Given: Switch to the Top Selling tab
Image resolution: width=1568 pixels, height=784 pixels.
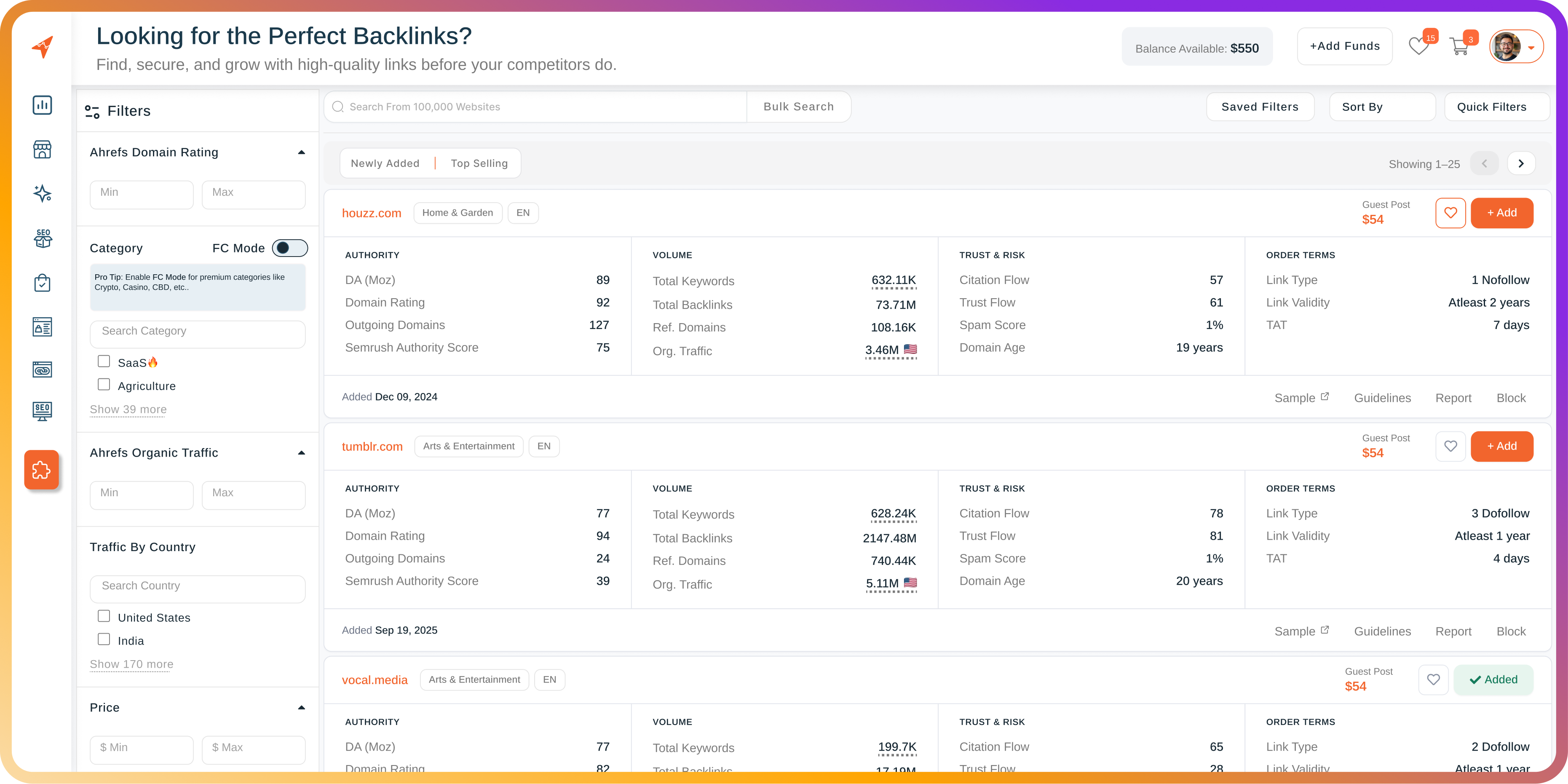Looking at the screenshot, I should 479,164.
